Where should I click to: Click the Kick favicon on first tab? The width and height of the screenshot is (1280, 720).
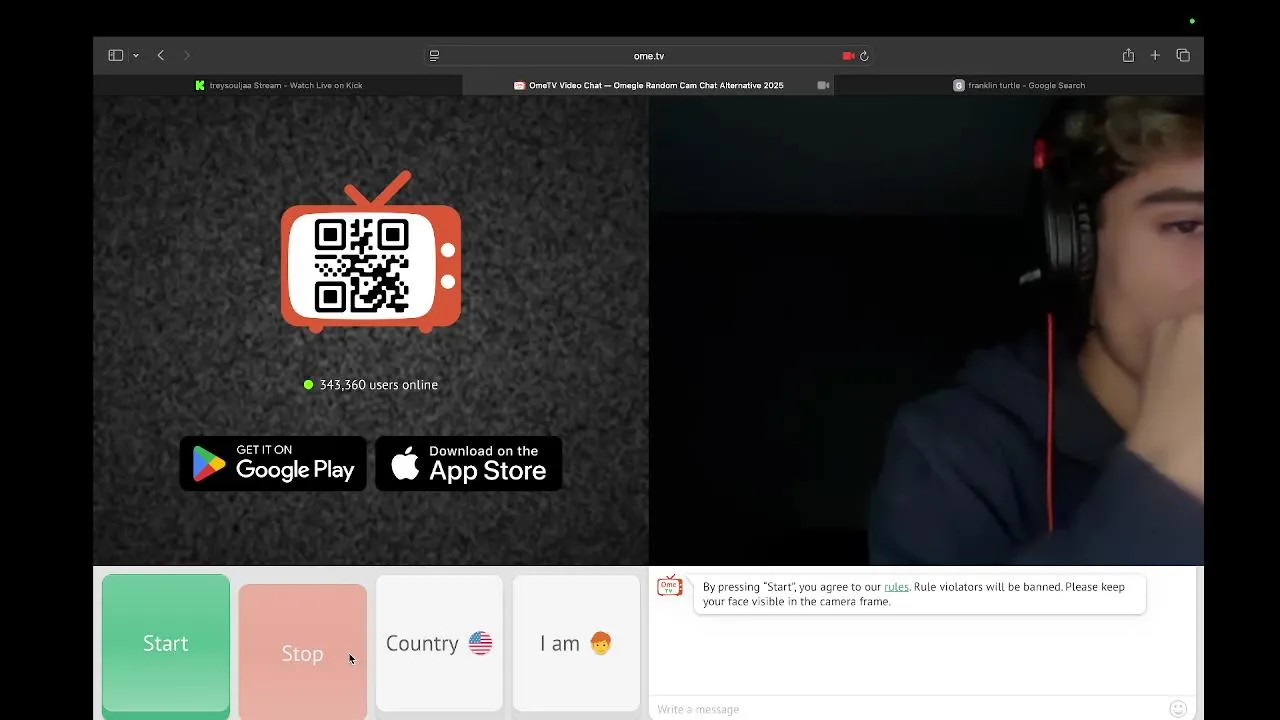tap(200, 85)
